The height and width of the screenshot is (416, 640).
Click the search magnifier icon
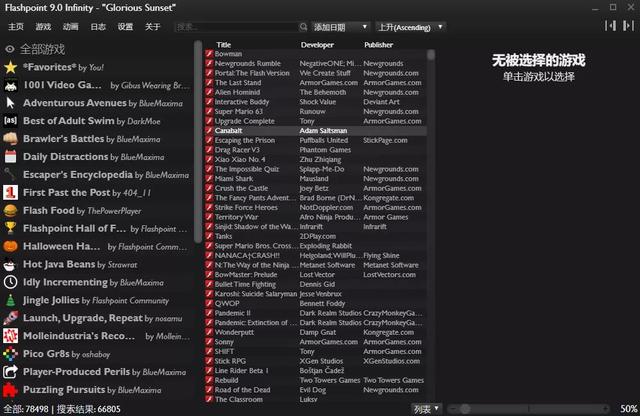303,27
